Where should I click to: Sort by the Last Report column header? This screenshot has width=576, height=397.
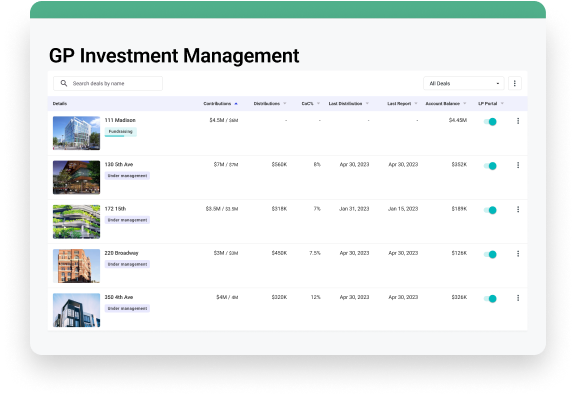(x=399, y=104)
